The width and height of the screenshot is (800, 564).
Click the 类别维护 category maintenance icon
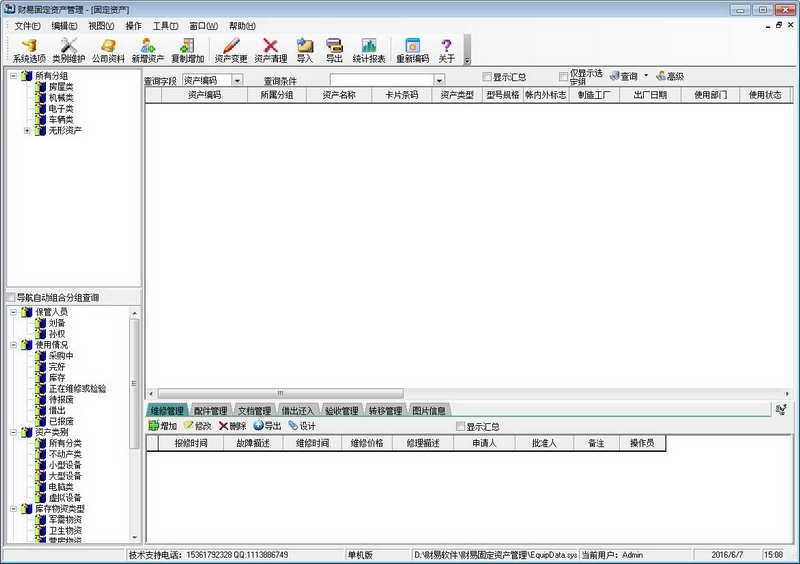click(x=69, y=50)
